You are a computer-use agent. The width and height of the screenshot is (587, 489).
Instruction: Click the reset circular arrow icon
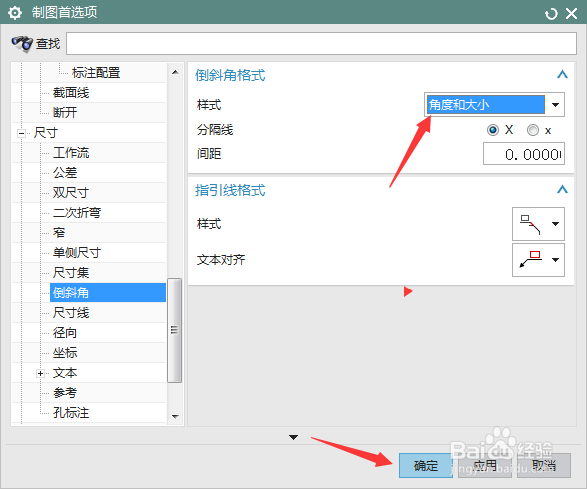point(551,14)
